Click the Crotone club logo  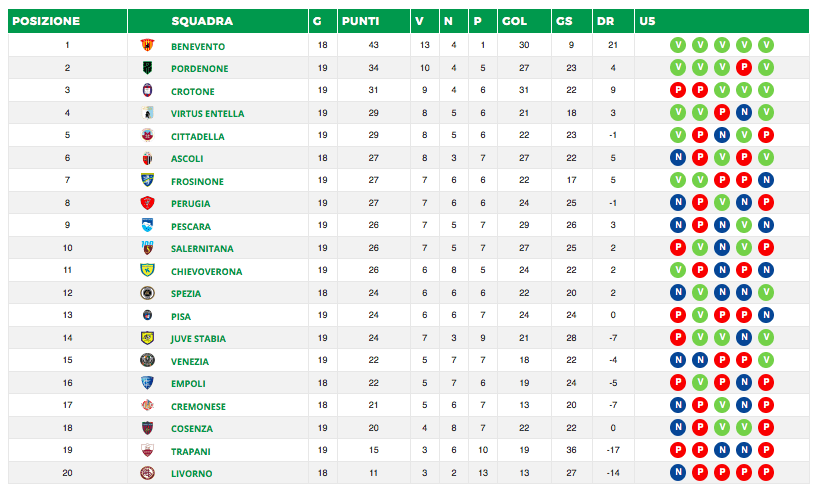(148, 91)
